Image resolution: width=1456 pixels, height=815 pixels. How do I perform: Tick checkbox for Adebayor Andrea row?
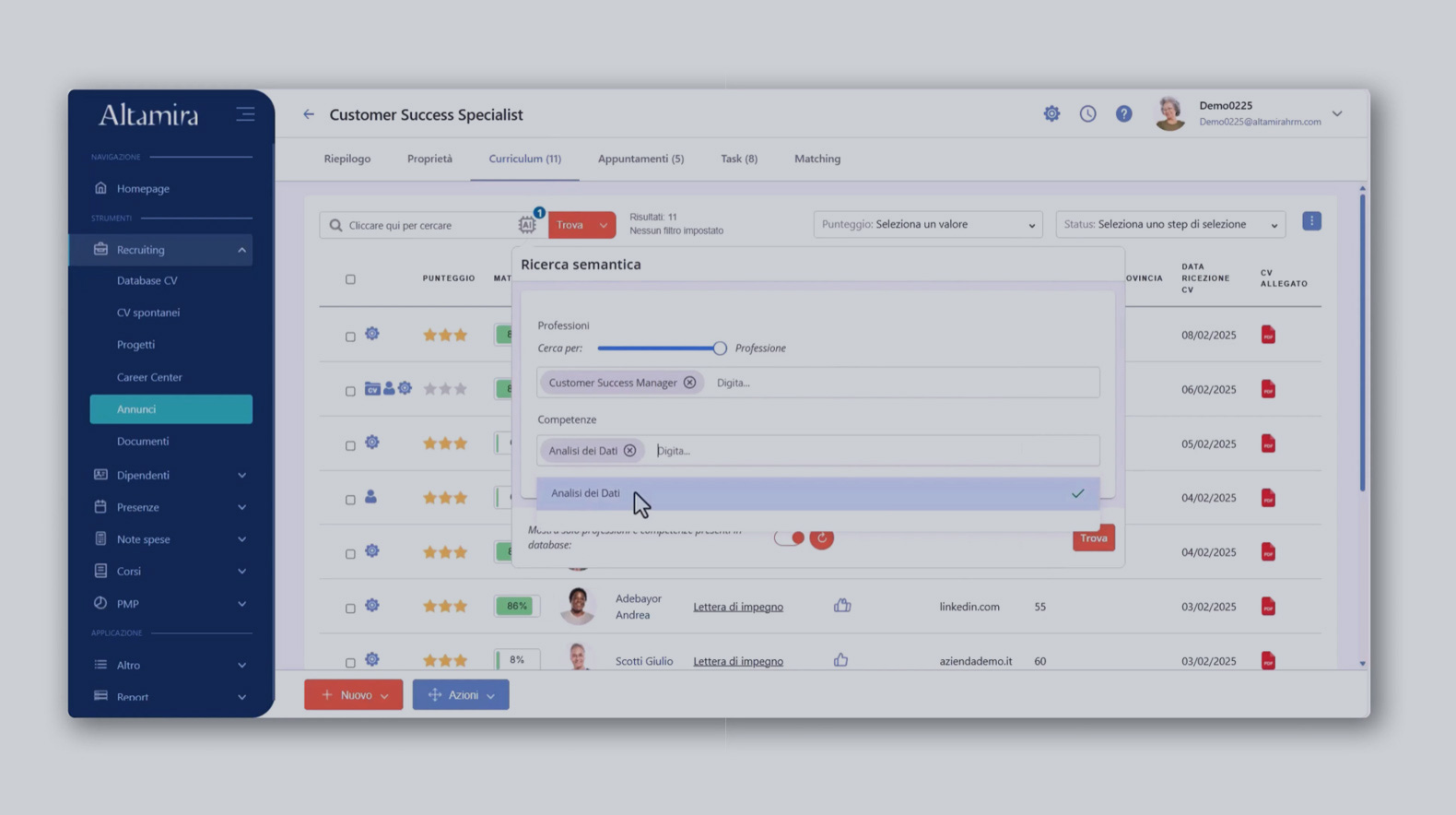tap(350, 608)
